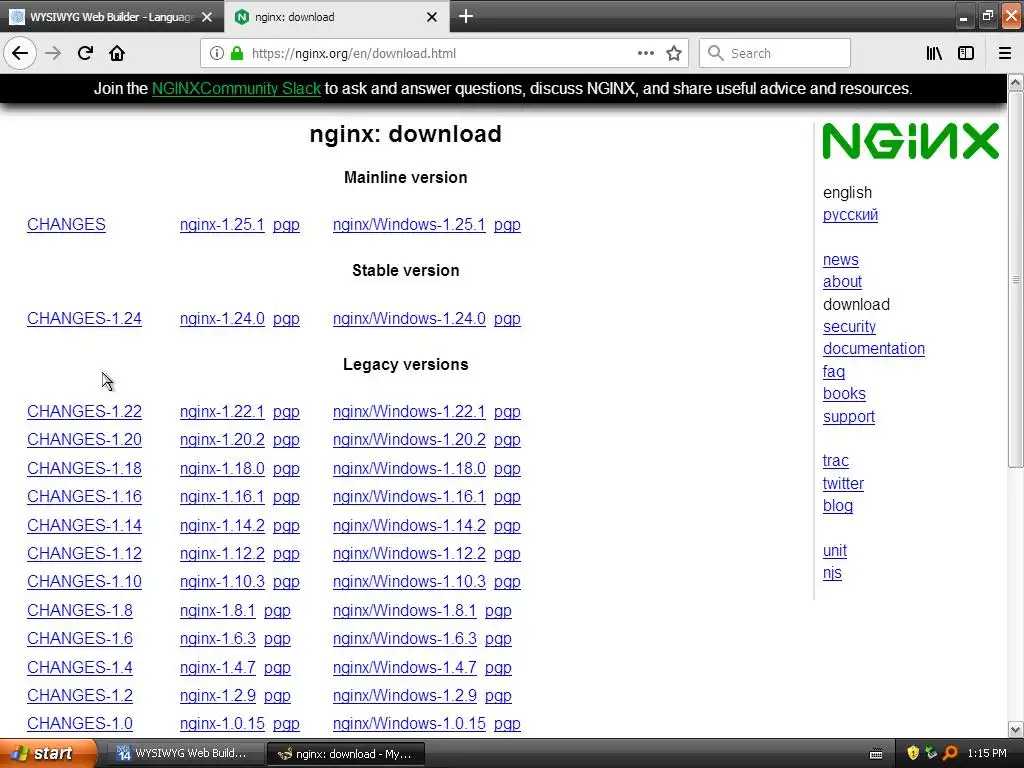Viewport: 1024px width, 768px height.
Task: Download nginx/Windows-1.8.1
Action: 404,611
